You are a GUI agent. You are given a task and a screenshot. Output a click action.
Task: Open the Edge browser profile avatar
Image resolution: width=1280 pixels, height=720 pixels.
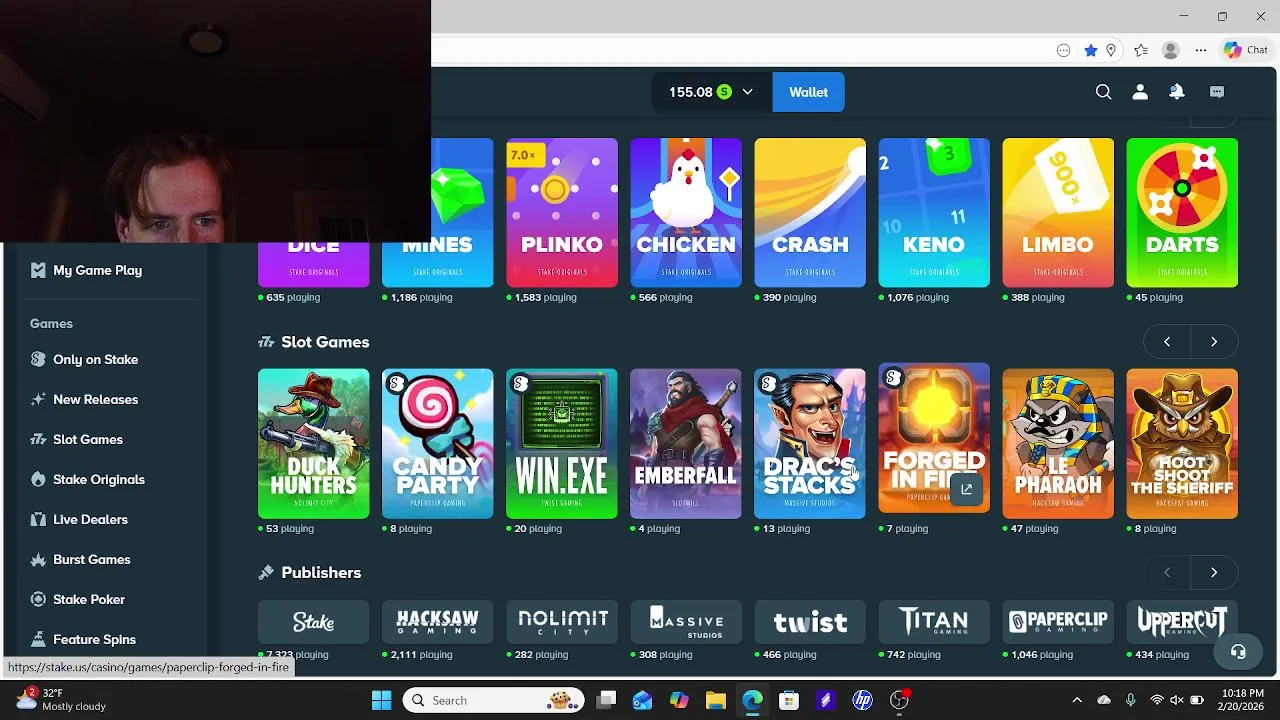(x=1171, y=50)
